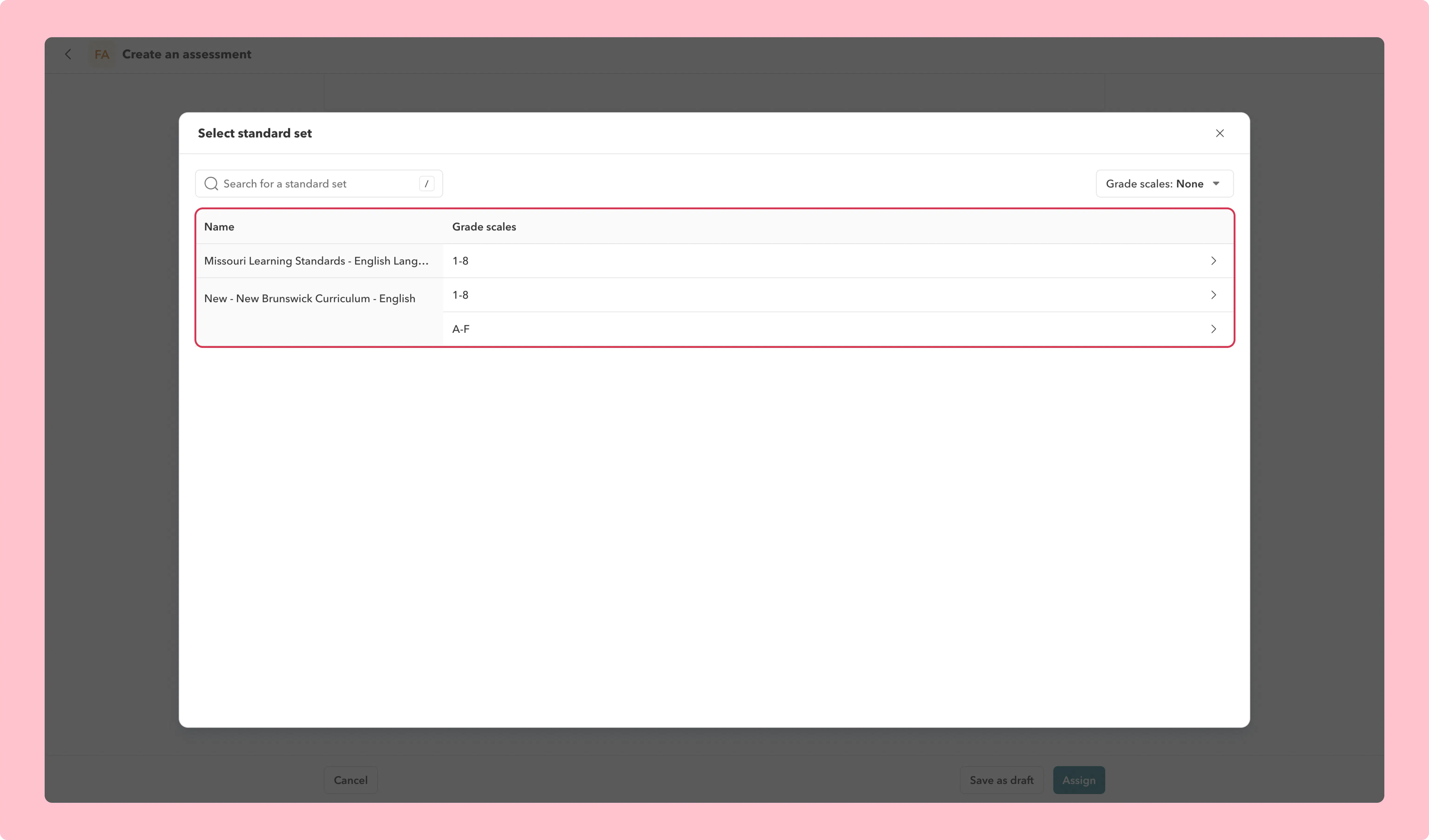The image size is (1429, 840).
Task: Click the Select standard set title
Action: [x=255, y=133]
